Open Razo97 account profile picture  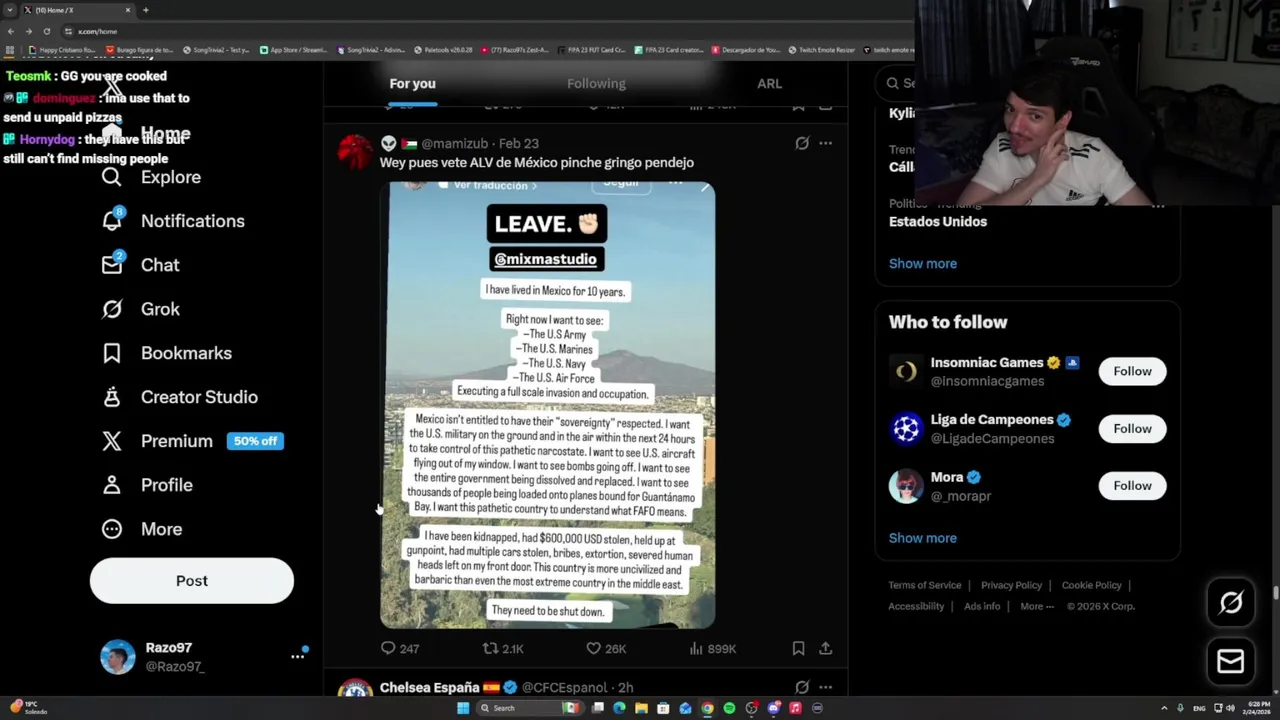click(117, 657)
